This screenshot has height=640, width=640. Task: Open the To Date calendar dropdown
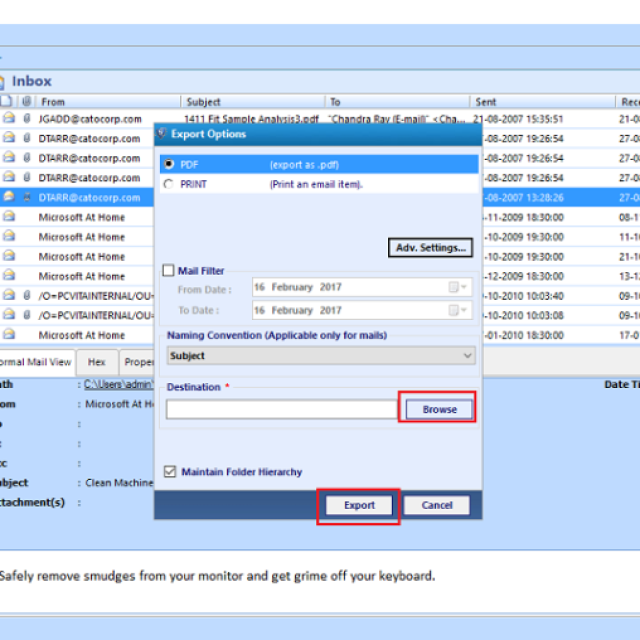pos(458,310)
